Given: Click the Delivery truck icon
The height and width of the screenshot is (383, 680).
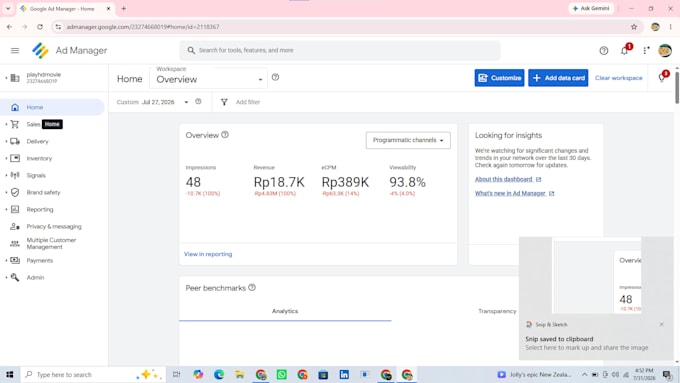Looking at the screenshot, I should 15,141.
